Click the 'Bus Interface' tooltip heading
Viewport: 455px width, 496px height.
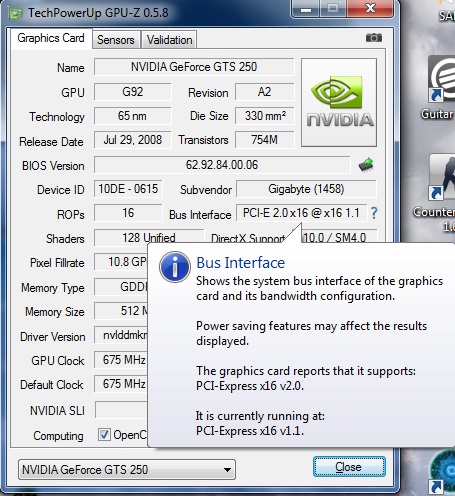tap(240, 263)
